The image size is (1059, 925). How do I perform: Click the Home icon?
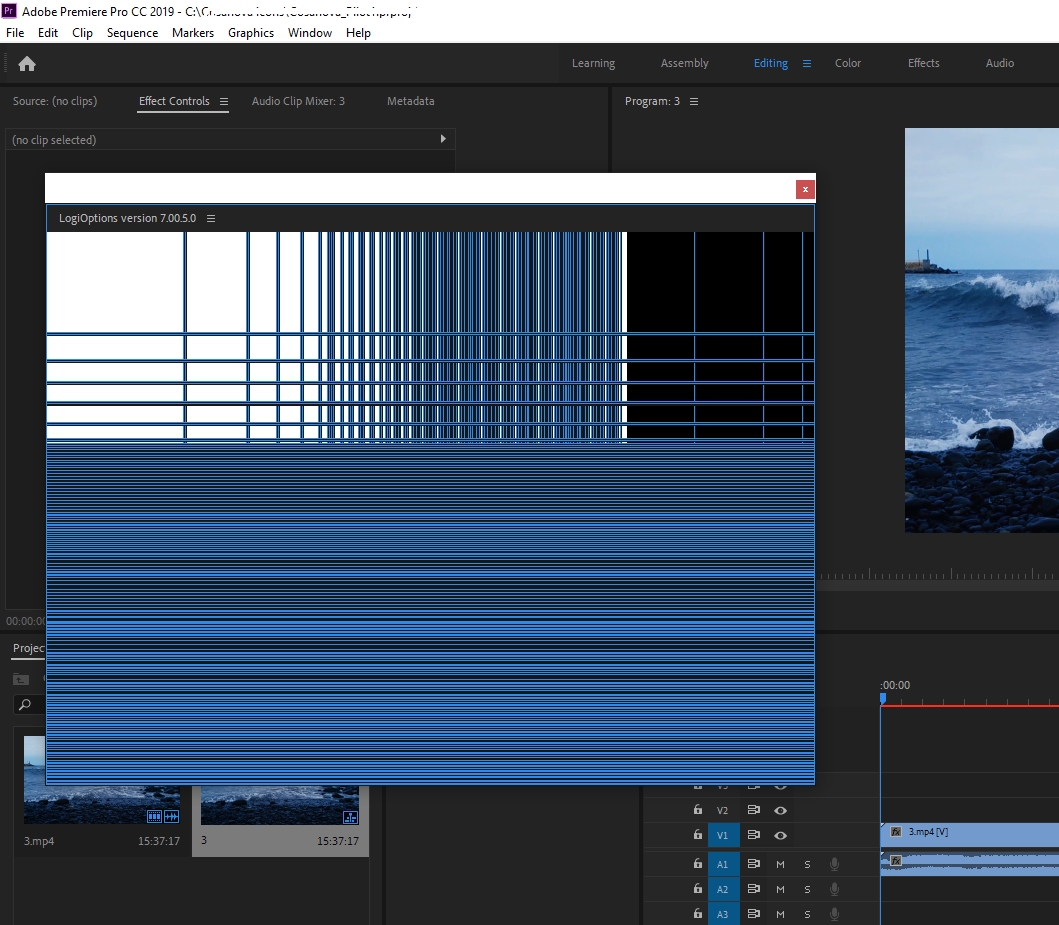(27, 64)
